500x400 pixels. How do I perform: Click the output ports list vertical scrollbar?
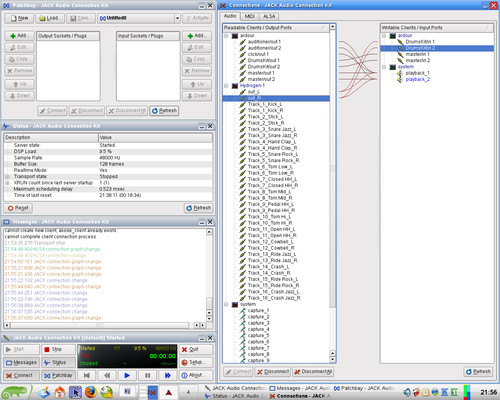tap(332, 193)
